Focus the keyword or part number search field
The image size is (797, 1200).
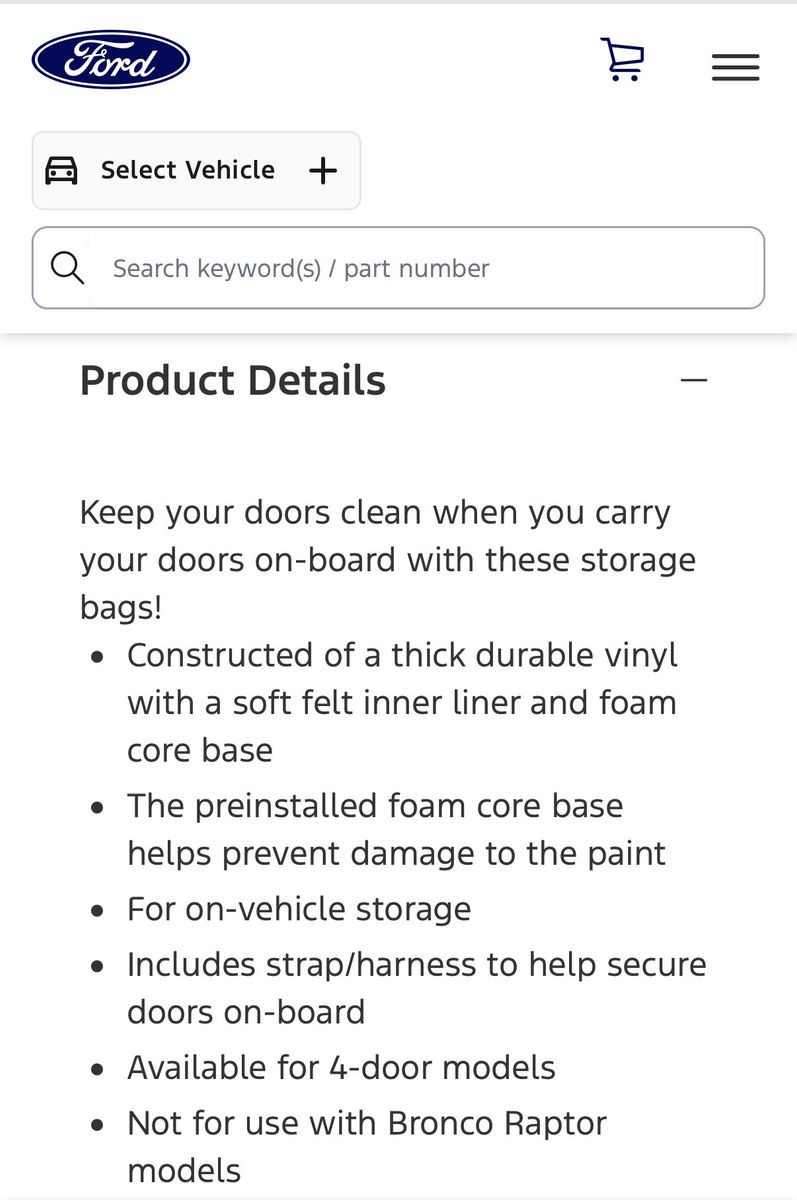(420, 268)
